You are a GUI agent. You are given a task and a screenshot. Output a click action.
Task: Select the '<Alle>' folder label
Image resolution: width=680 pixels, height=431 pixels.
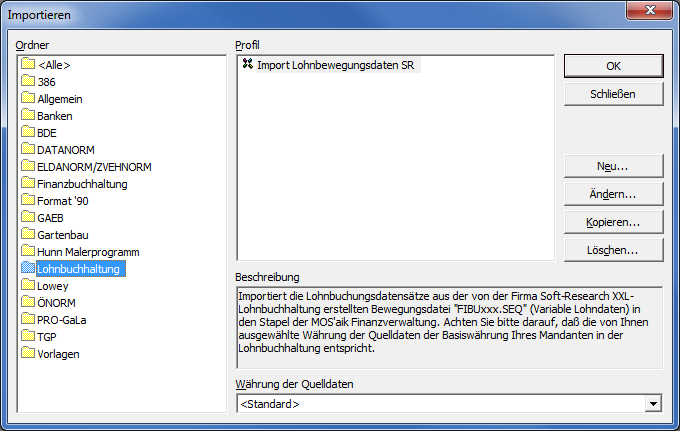click(x=54, y=65)
